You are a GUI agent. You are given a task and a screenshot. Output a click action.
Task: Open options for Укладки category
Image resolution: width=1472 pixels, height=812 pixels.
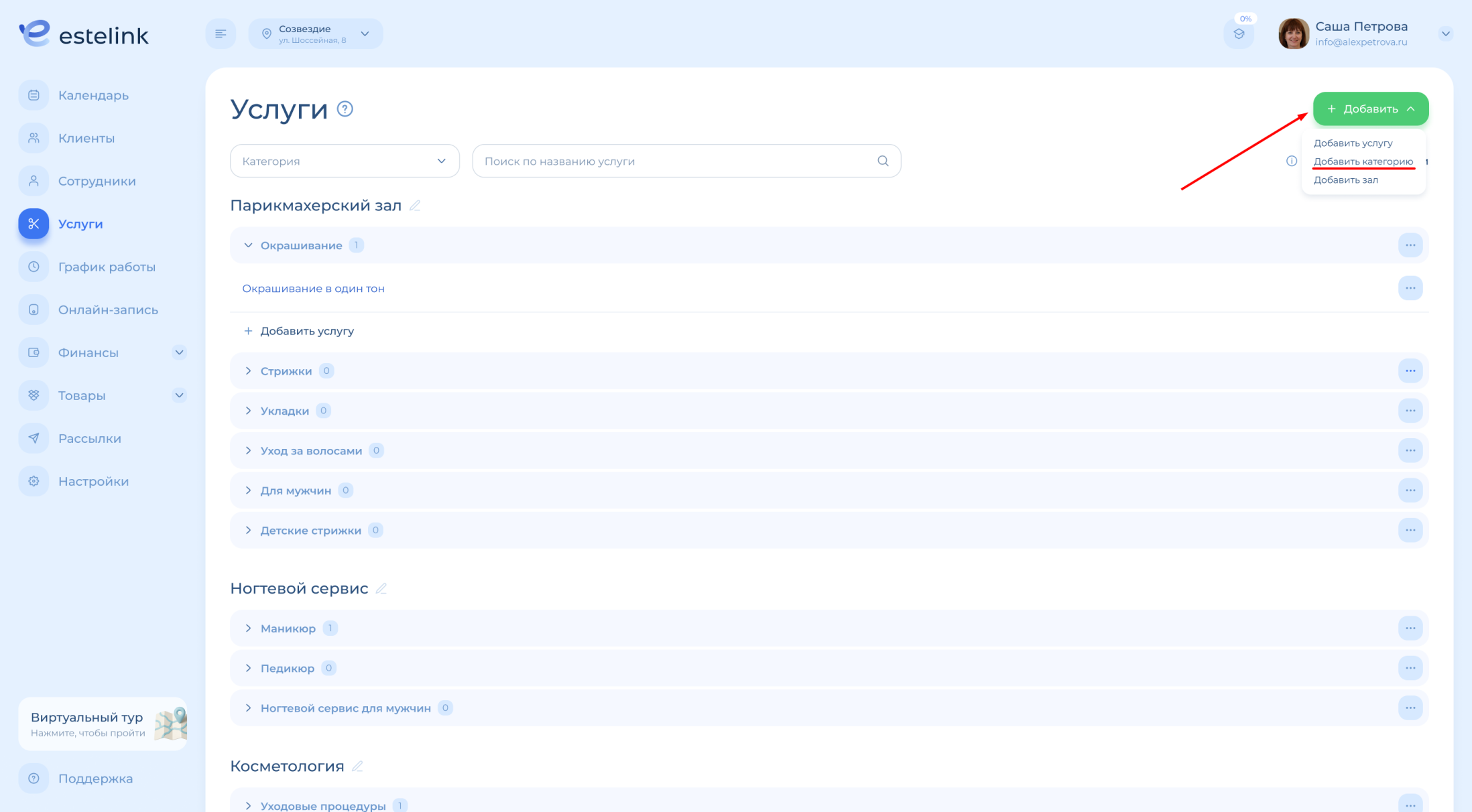point(1410,411)
